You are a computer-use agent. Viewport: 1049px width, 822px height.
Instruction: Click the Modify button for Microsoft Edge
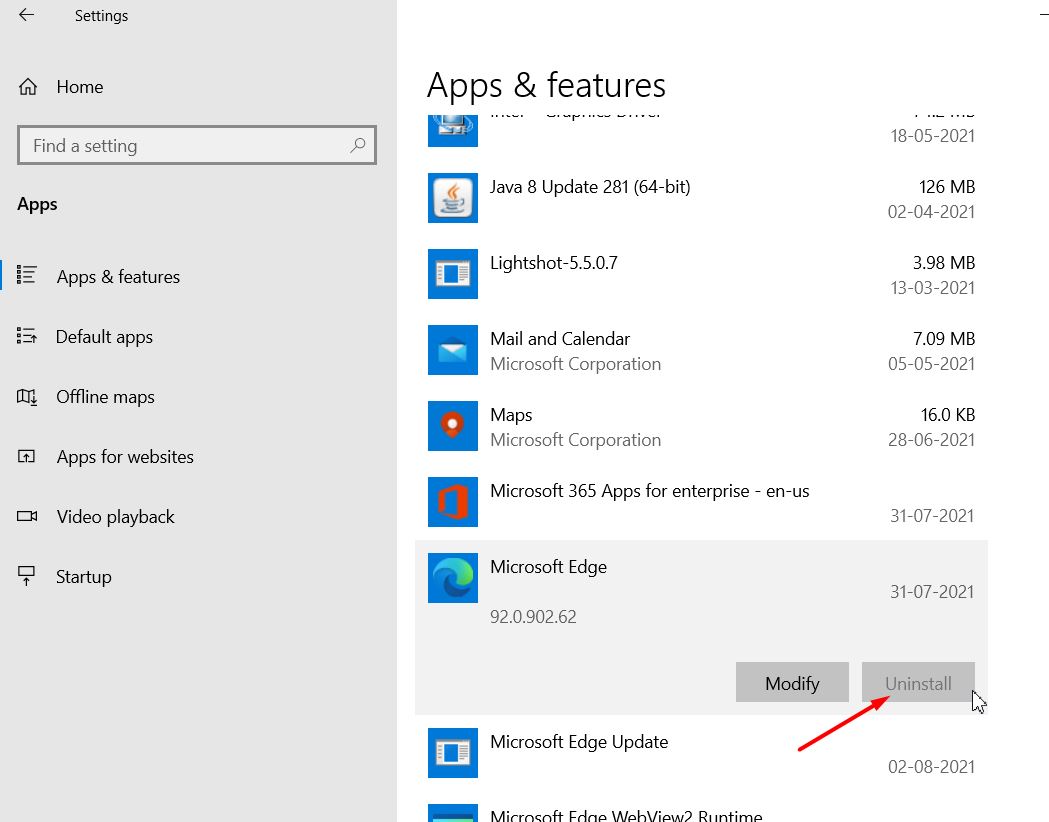click(x=792, y=682)
